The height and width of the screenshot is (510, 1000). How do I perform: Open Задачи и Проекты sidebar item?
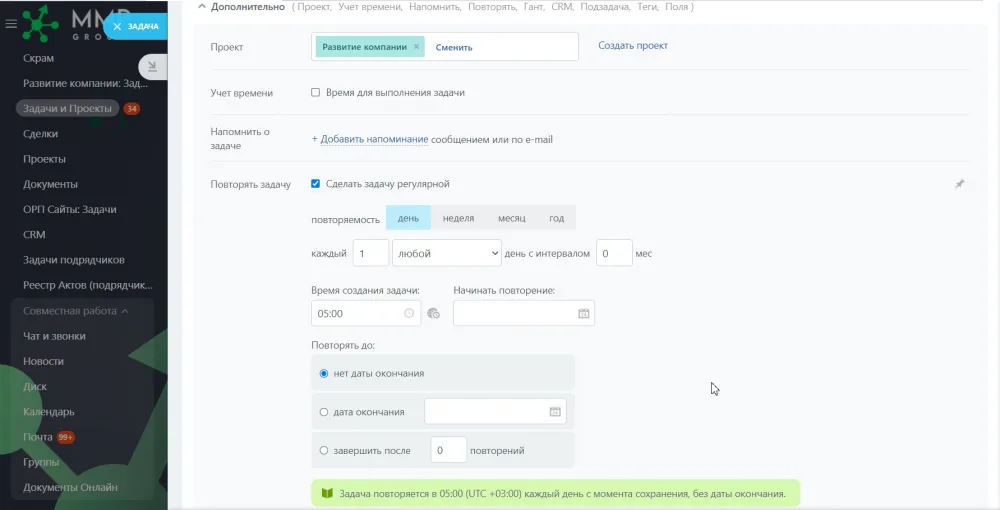click(67, 108)
